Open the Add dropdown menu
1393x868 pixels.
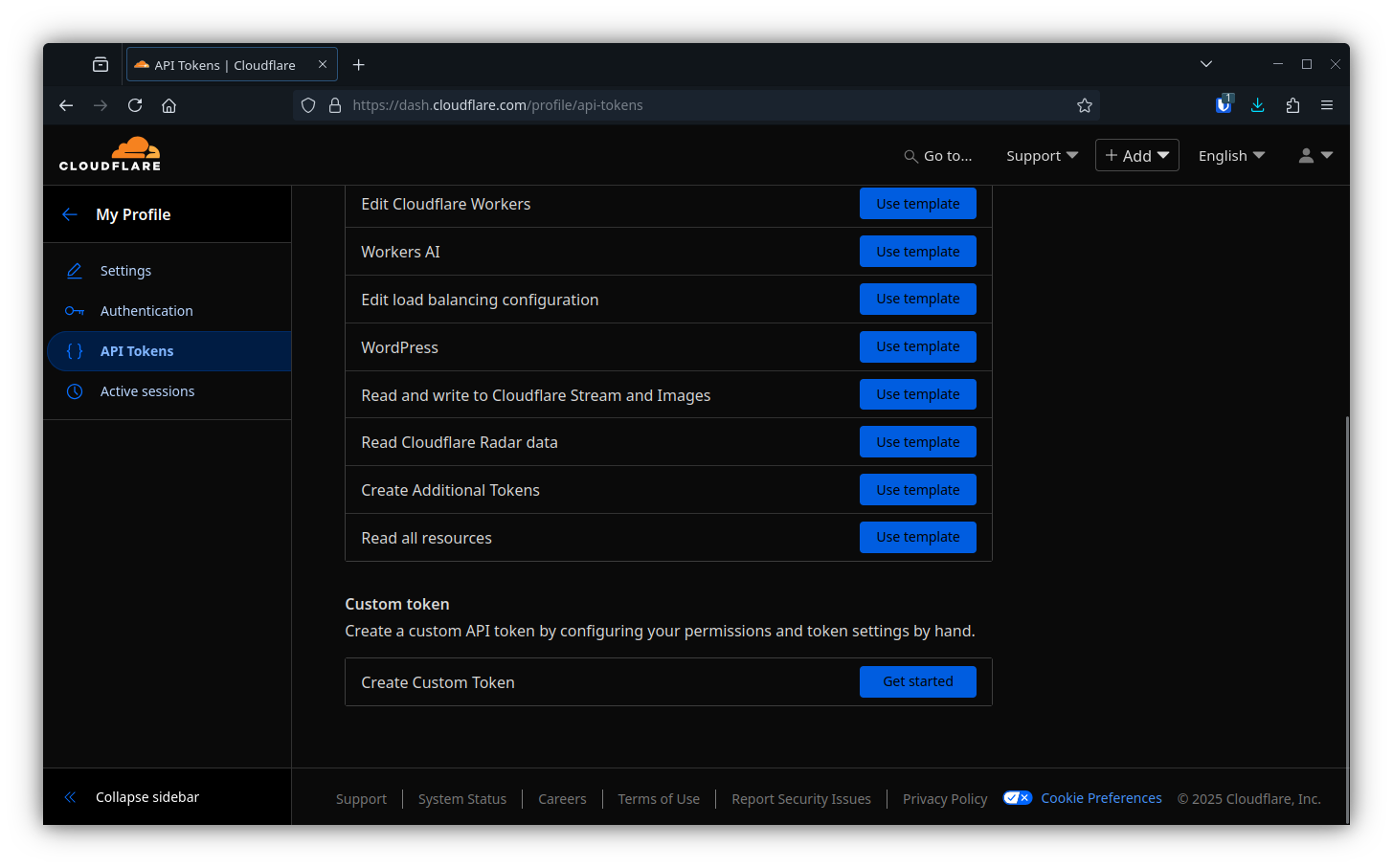pyautogui.click(x=1136, y=156)
